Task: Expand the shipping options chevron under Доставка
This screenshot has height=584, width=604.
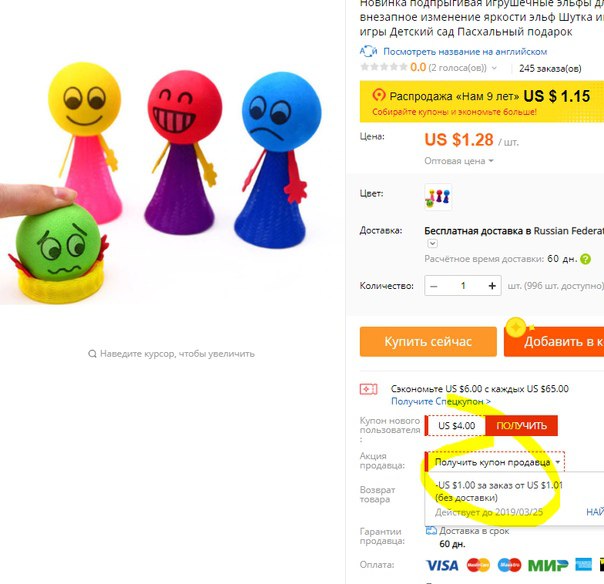Action: coord(432,243)
